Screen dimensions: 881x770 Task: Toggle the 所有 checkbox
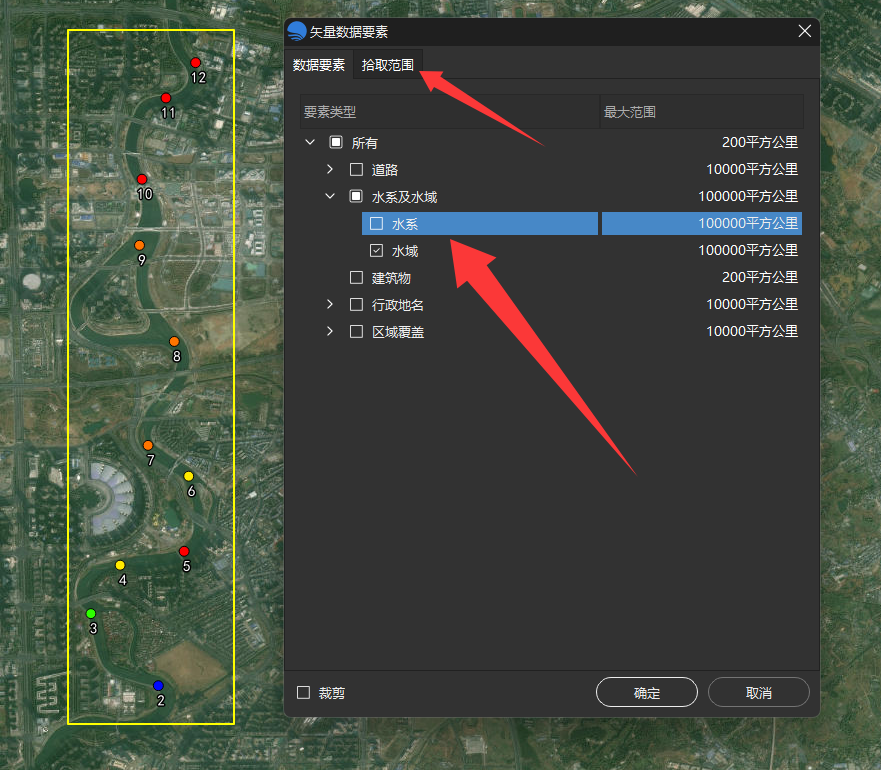336,142
